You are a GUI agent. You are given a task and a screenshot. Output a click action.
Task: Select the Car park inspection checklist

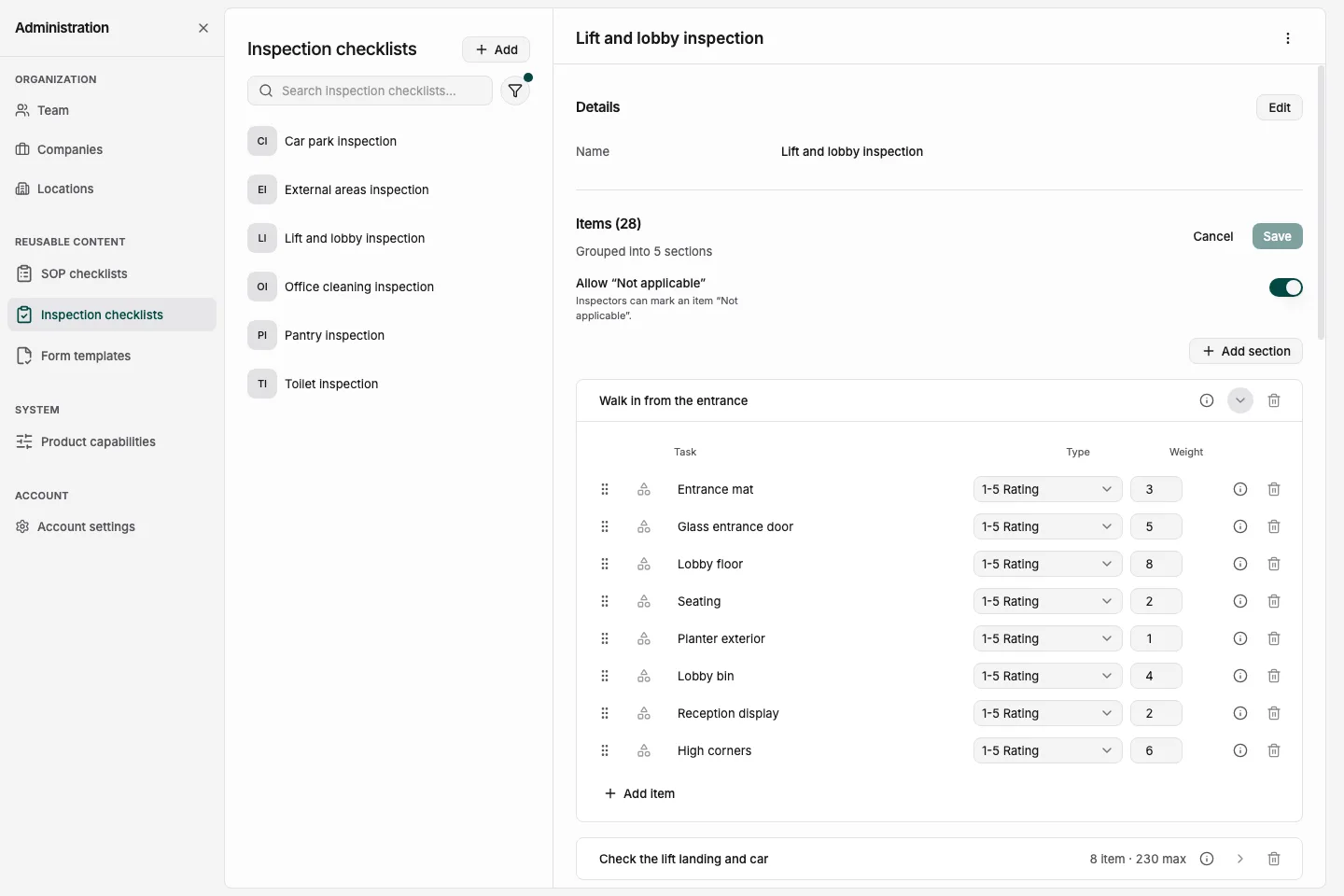(388, 141)
